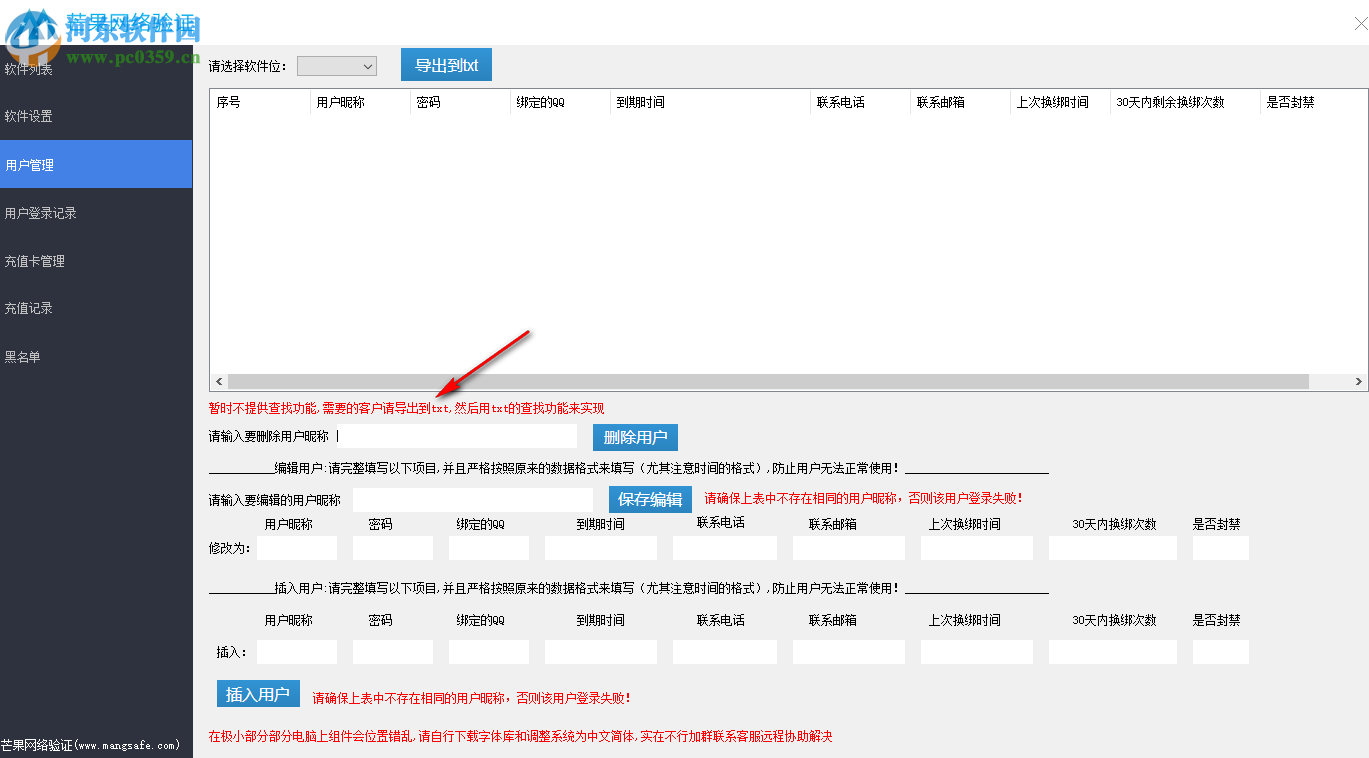Click the 插入用户 insert user button
The width and height of the screenshot is (1369, 758).
pyautogui.click(x=258, y=693)
